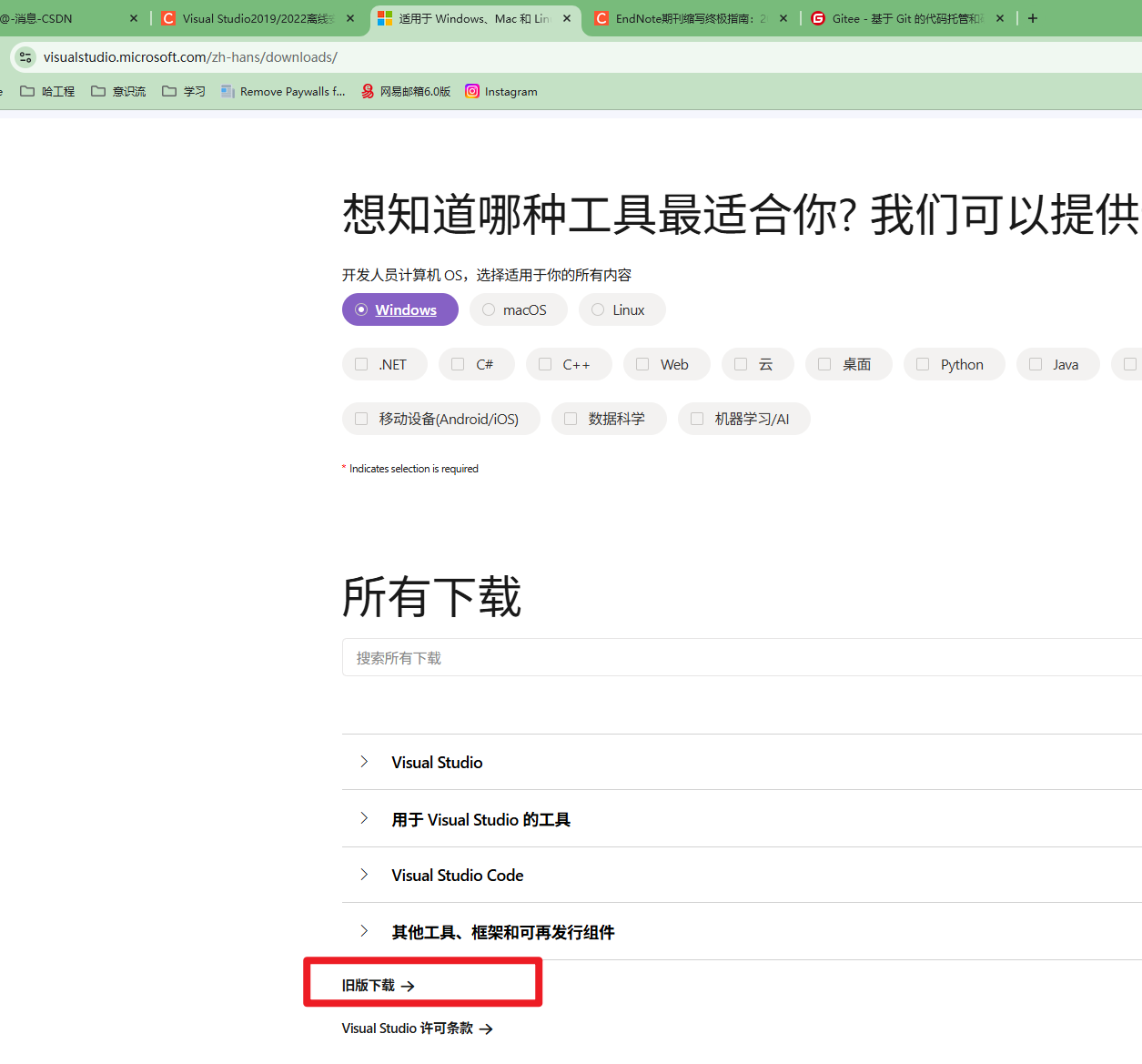Open the site information icon in address bar
The image size is (1142, 1064).
tap(26, 57)
